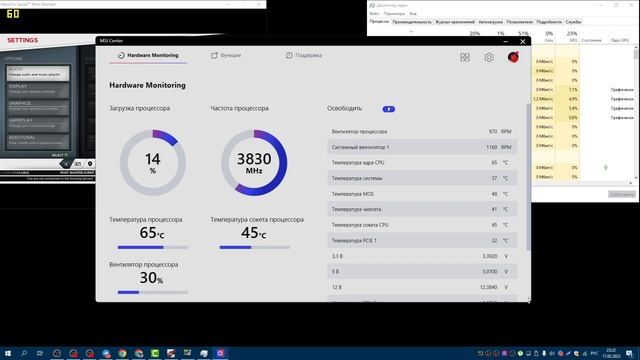Select the Температура MOS row
The image size is (640, 360).
[x=422, y=194]
